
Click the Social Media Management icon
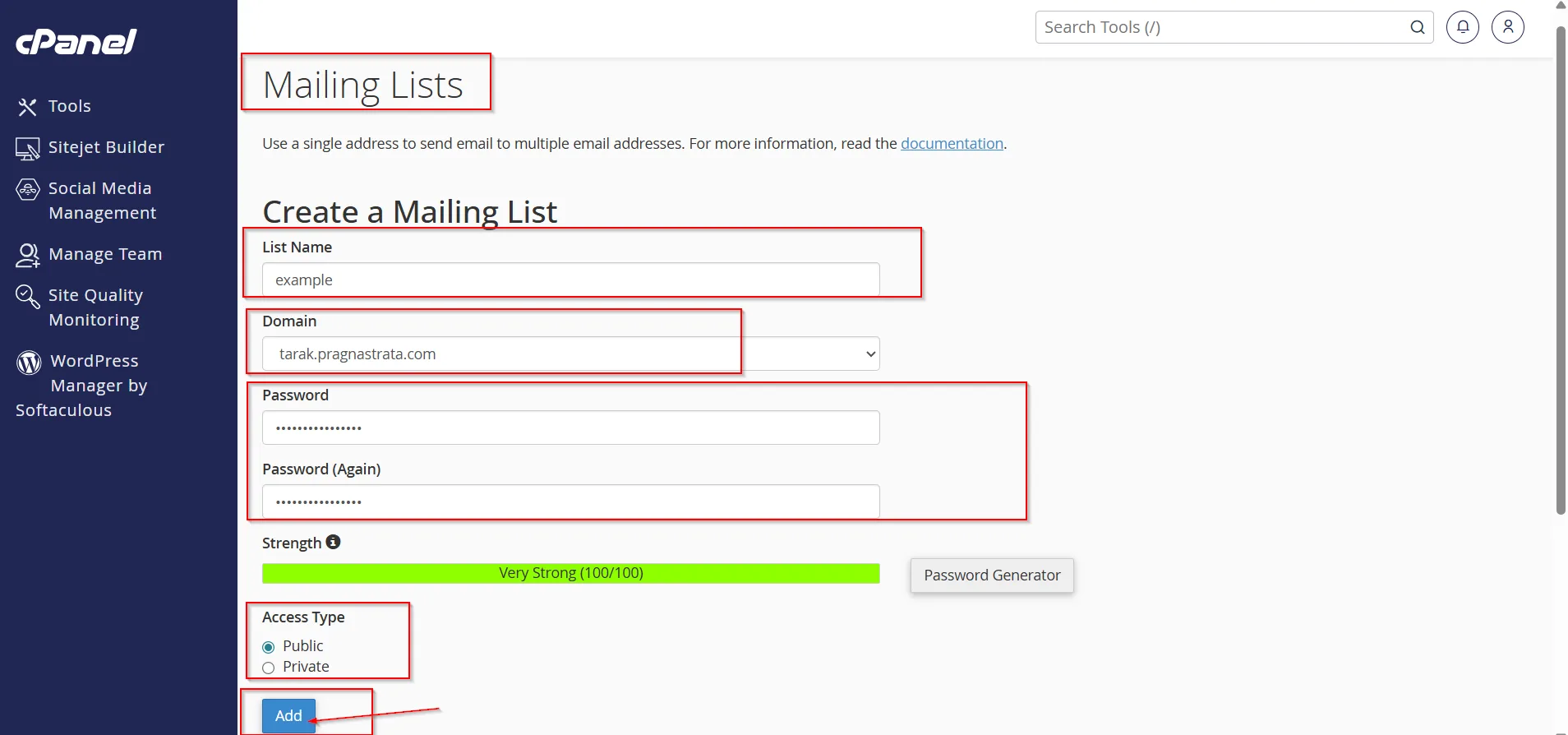(27, 189)
